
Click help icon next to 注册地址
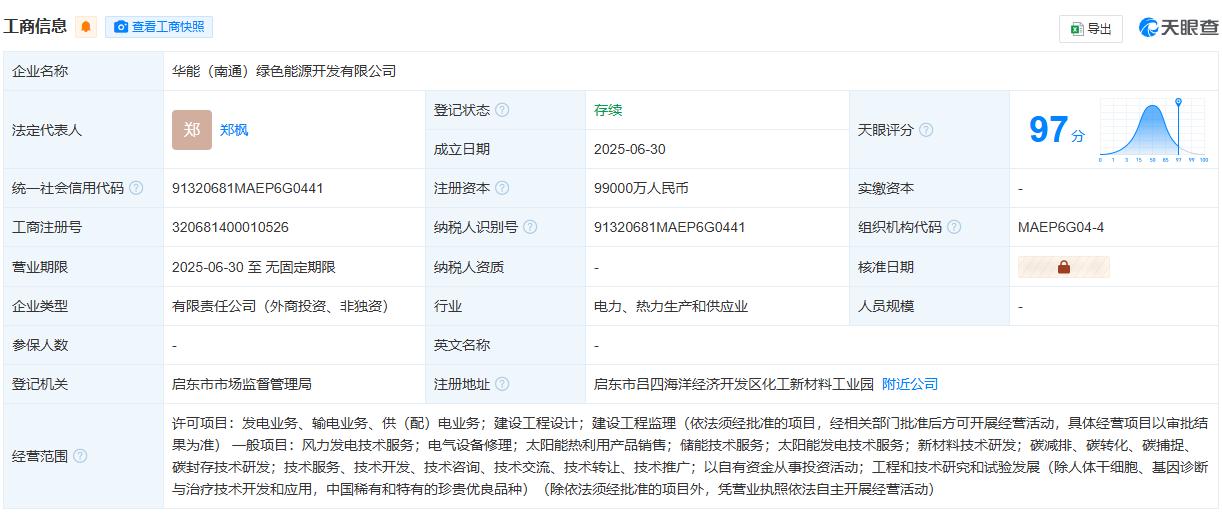coord(502,384)
